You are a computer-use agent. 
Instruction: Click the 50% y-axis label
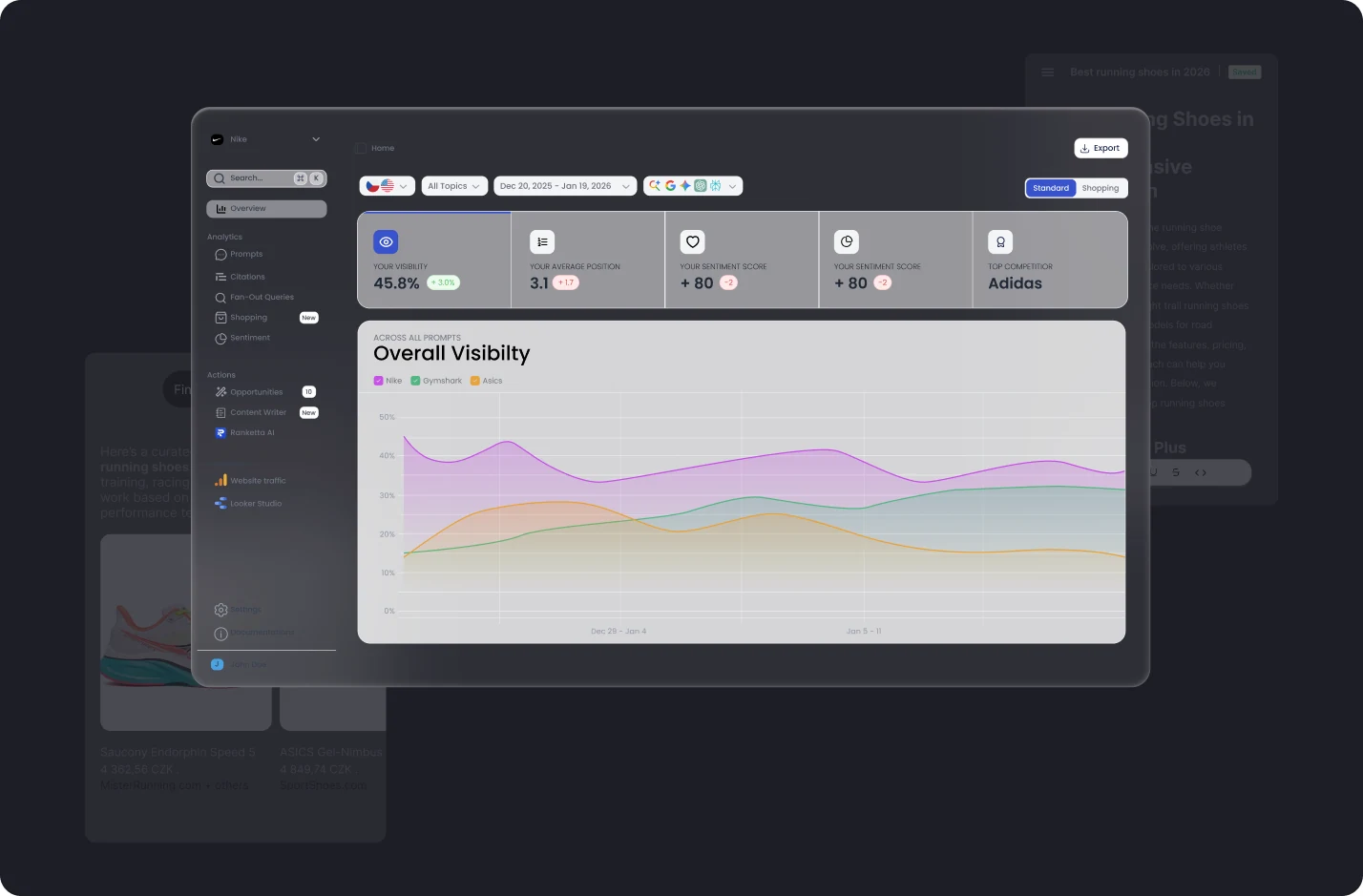pos(387,417)
